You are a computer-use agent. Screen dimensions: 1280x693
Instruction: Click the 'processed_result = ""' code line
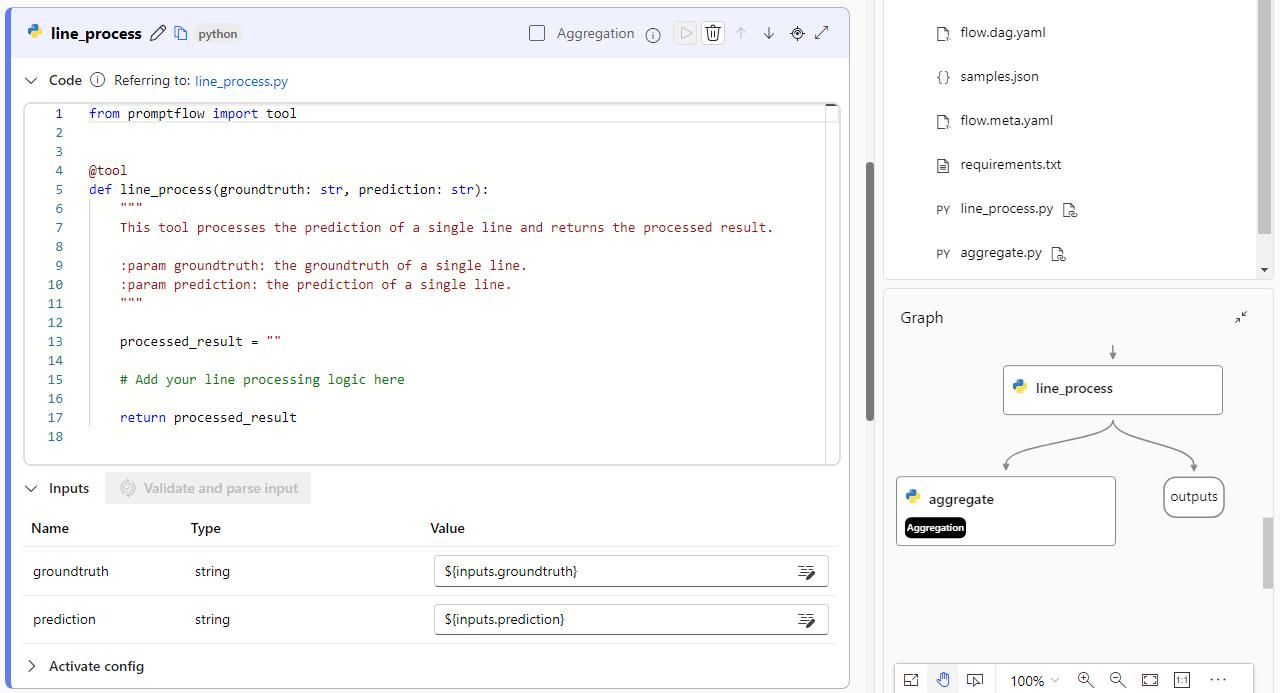pos(200,342)
